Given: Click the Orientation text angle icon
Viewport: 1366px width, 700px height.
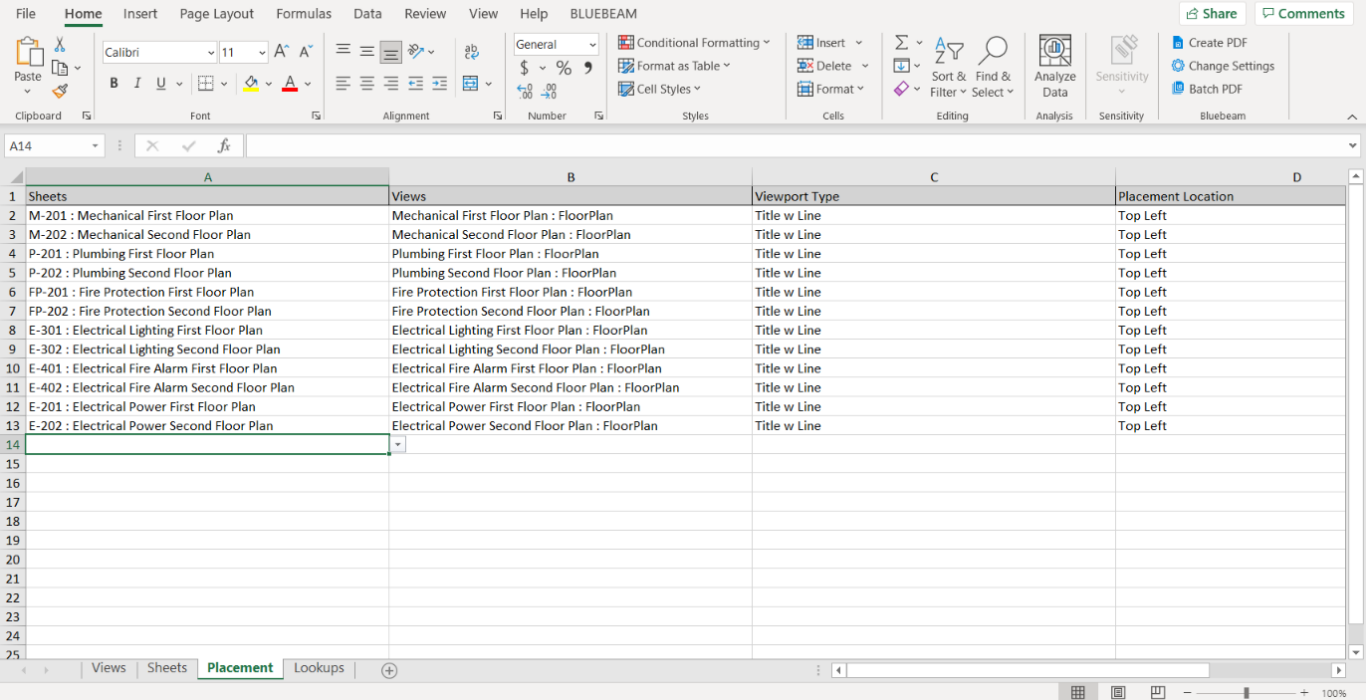Looking at the screenshot, I should 416,52.
